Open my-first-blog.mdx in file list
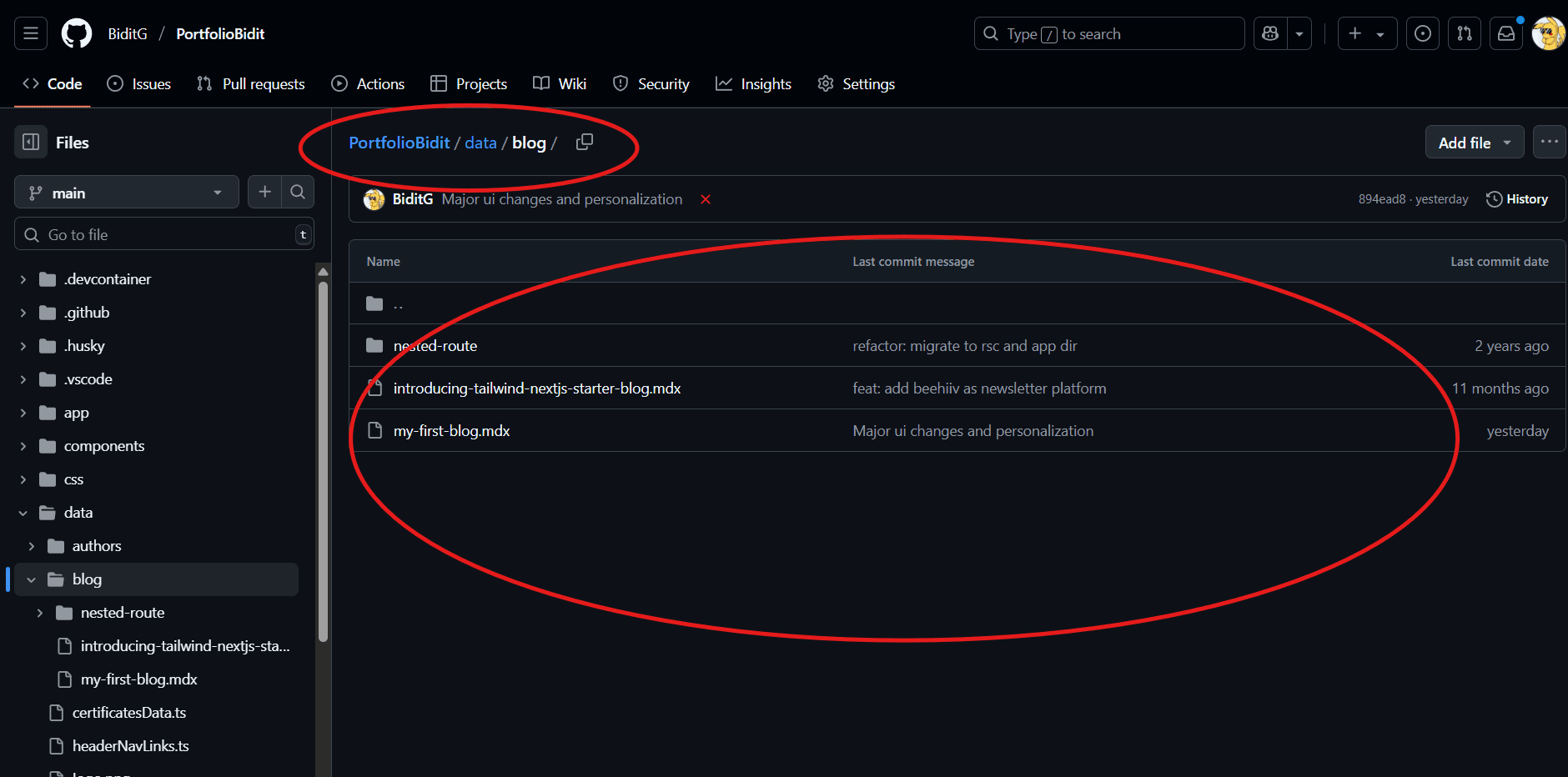This screenshot has width=1568, height=777. [451, 431]
